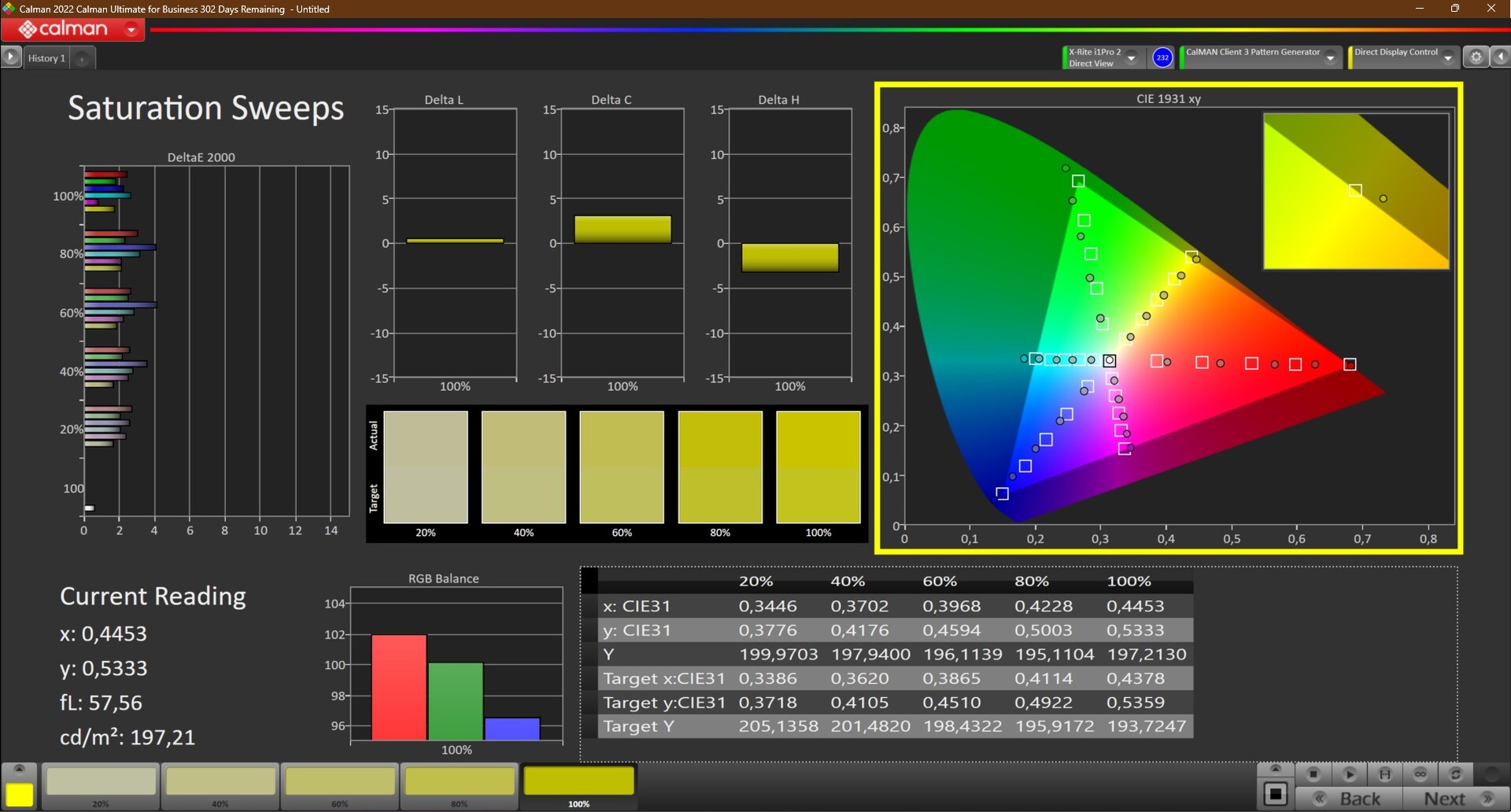
Task: Click the DeltaE 2000 bar chart
Action: 216,342
